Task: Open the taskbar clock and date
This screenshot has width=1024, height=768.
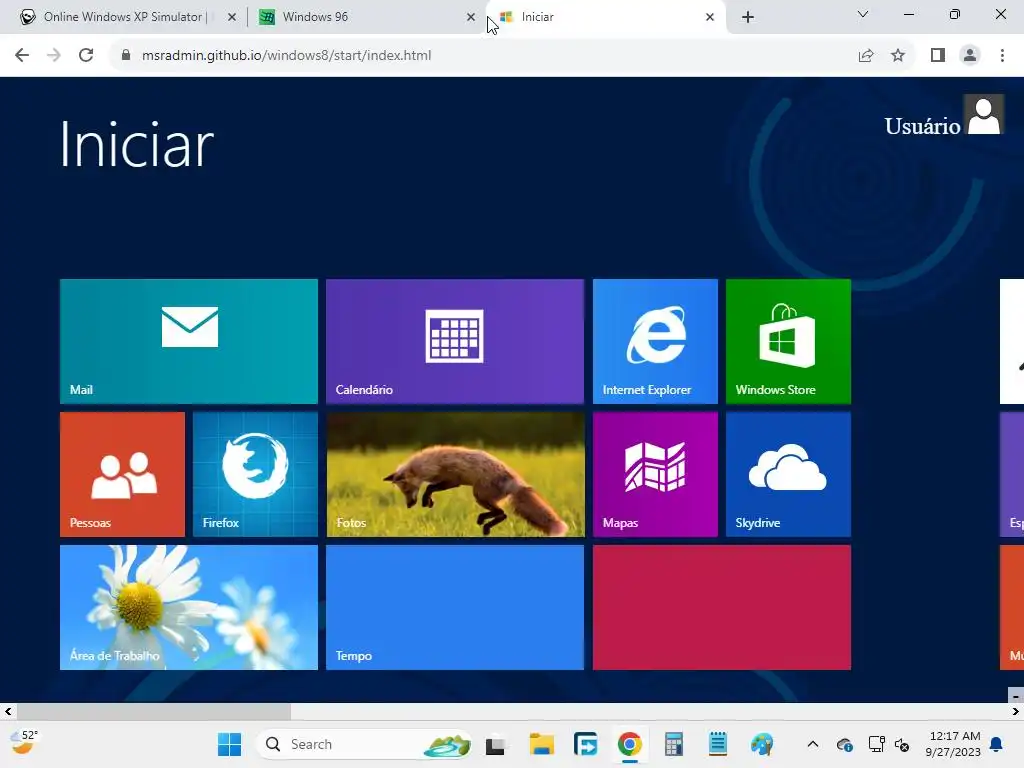Action: coord(953,744)
